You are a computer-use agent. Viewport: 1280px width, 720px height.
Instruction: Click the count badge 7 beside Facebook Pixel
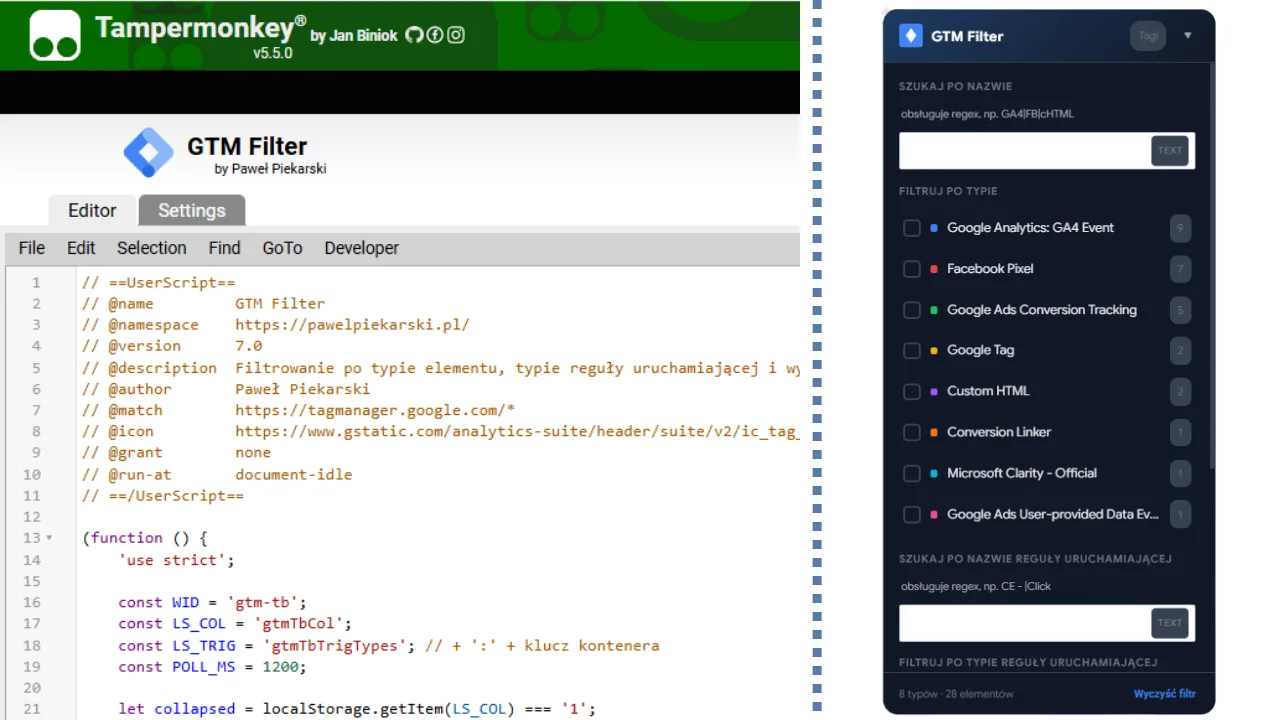coord(1180,269)
